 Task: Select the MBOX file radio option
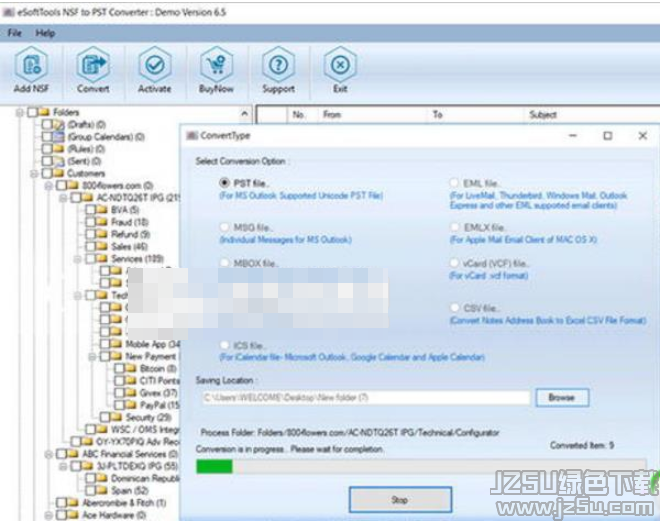point(224,263)
